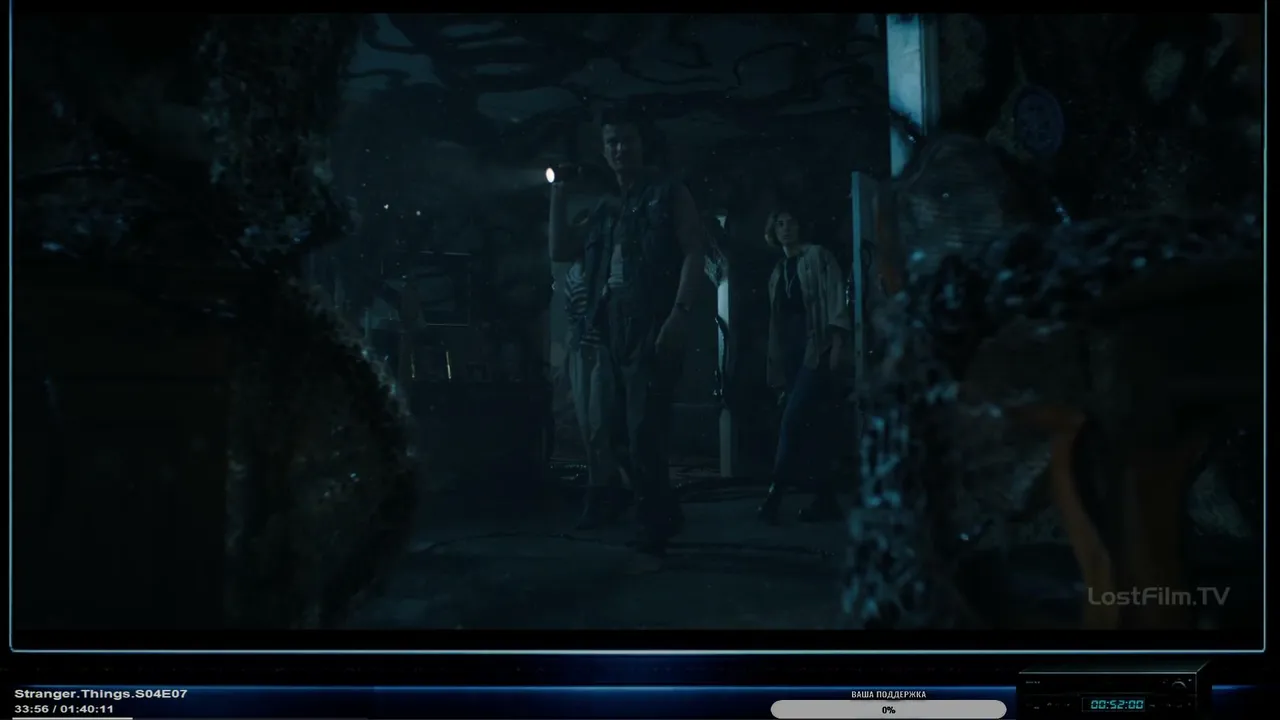Click the 00:52:00 digital clock display
1280x720 pixels.
1116,704
